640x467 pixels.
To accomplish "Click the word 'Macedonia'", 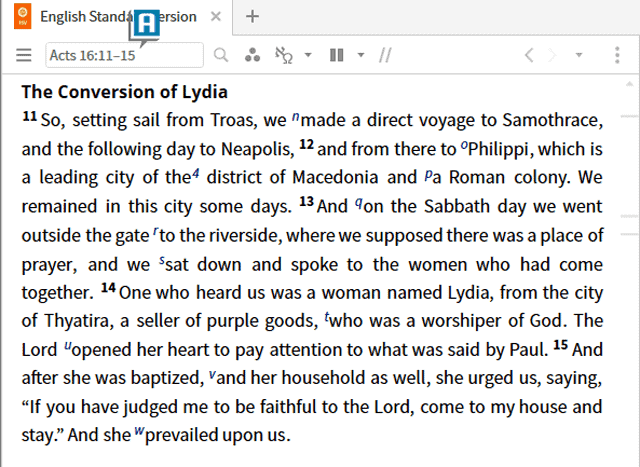I will [x=335, y=177].
